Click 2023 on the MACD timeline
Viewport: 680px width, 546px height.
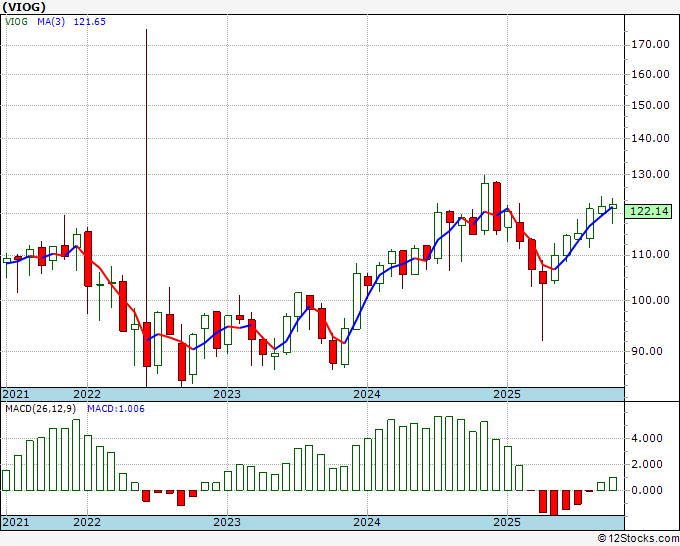pos(227,522)
